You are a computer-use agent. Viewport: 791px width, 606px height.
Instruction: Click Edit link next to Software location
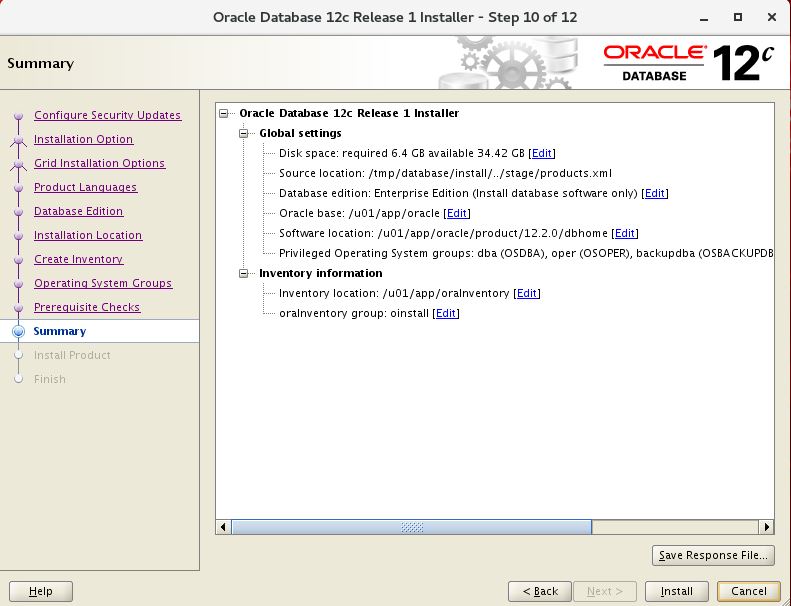pyautogui.click(x=625, y=233)
